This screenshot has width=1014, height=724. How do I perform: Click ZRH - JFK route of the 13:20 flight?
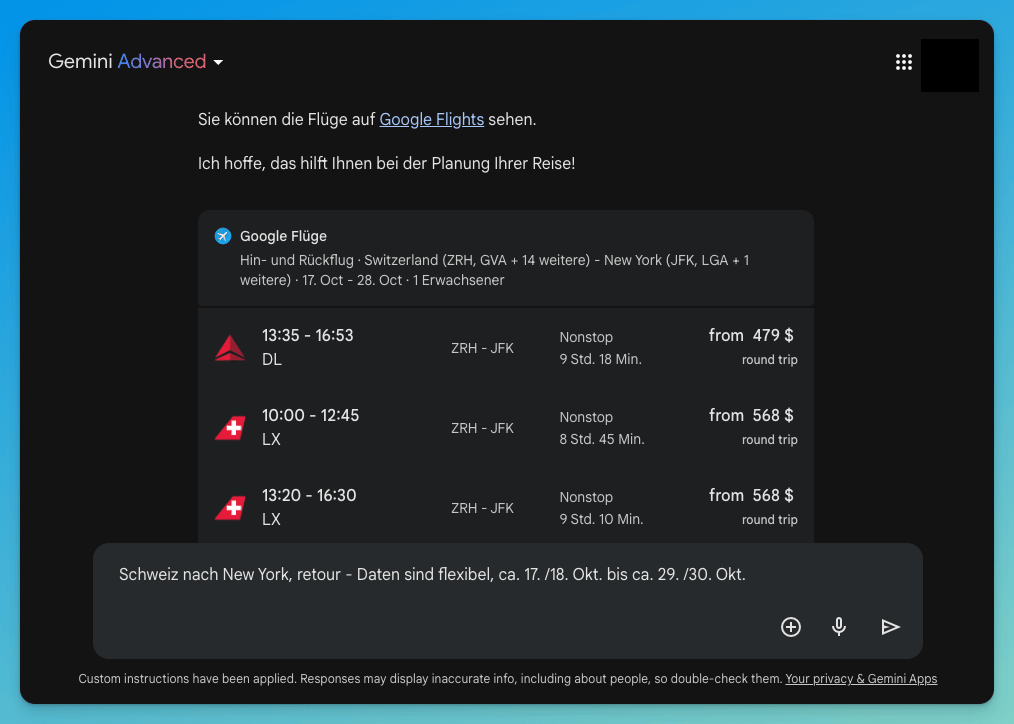coord(482,509)
